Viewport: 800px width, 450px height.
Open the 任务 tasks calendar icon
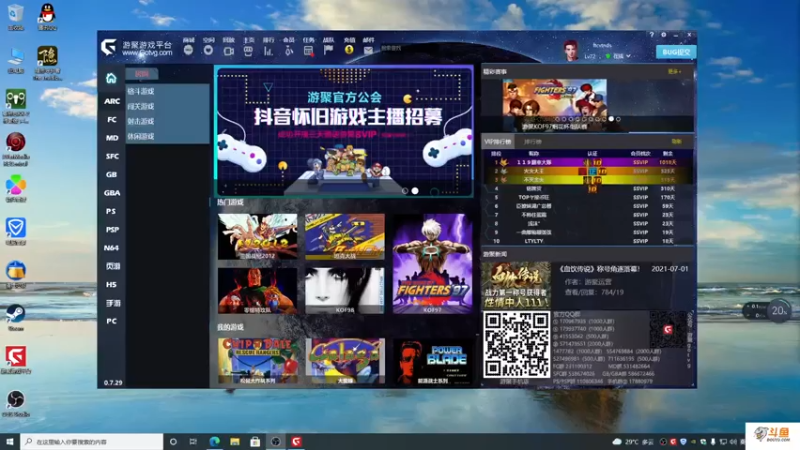click(308, 51)
